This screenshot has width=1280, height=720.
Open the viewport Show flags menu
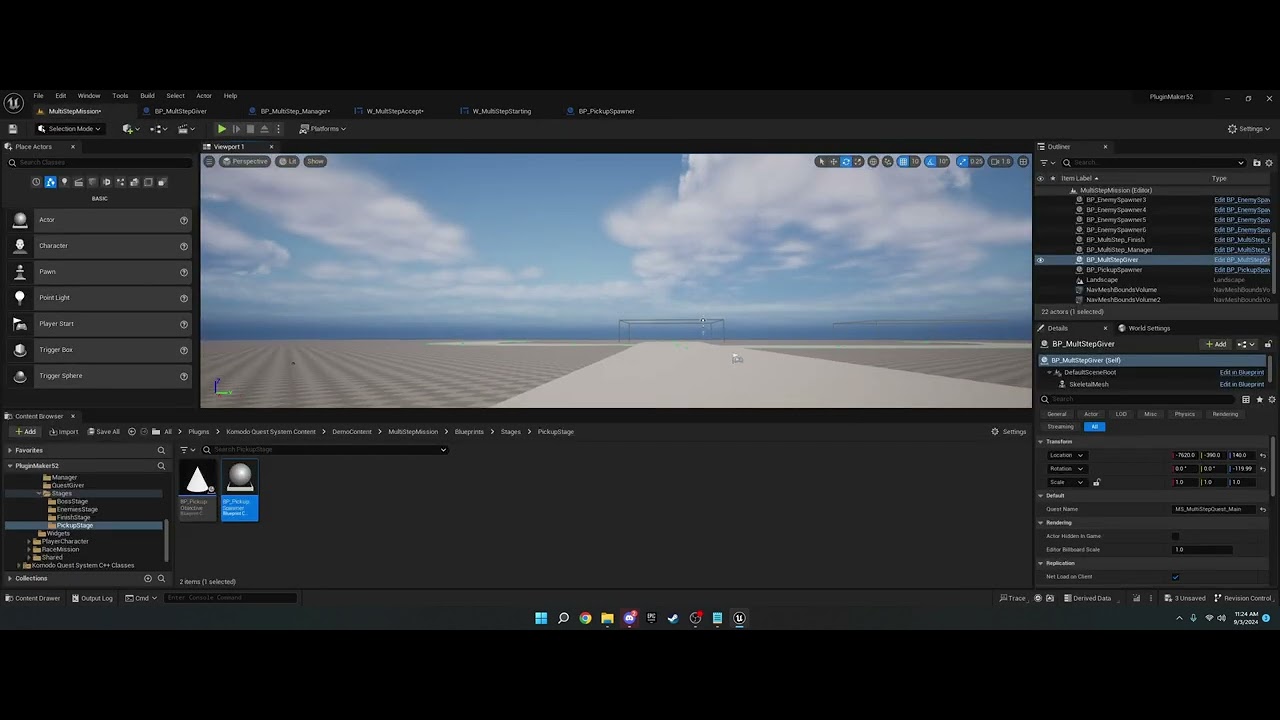click(315, 161)
